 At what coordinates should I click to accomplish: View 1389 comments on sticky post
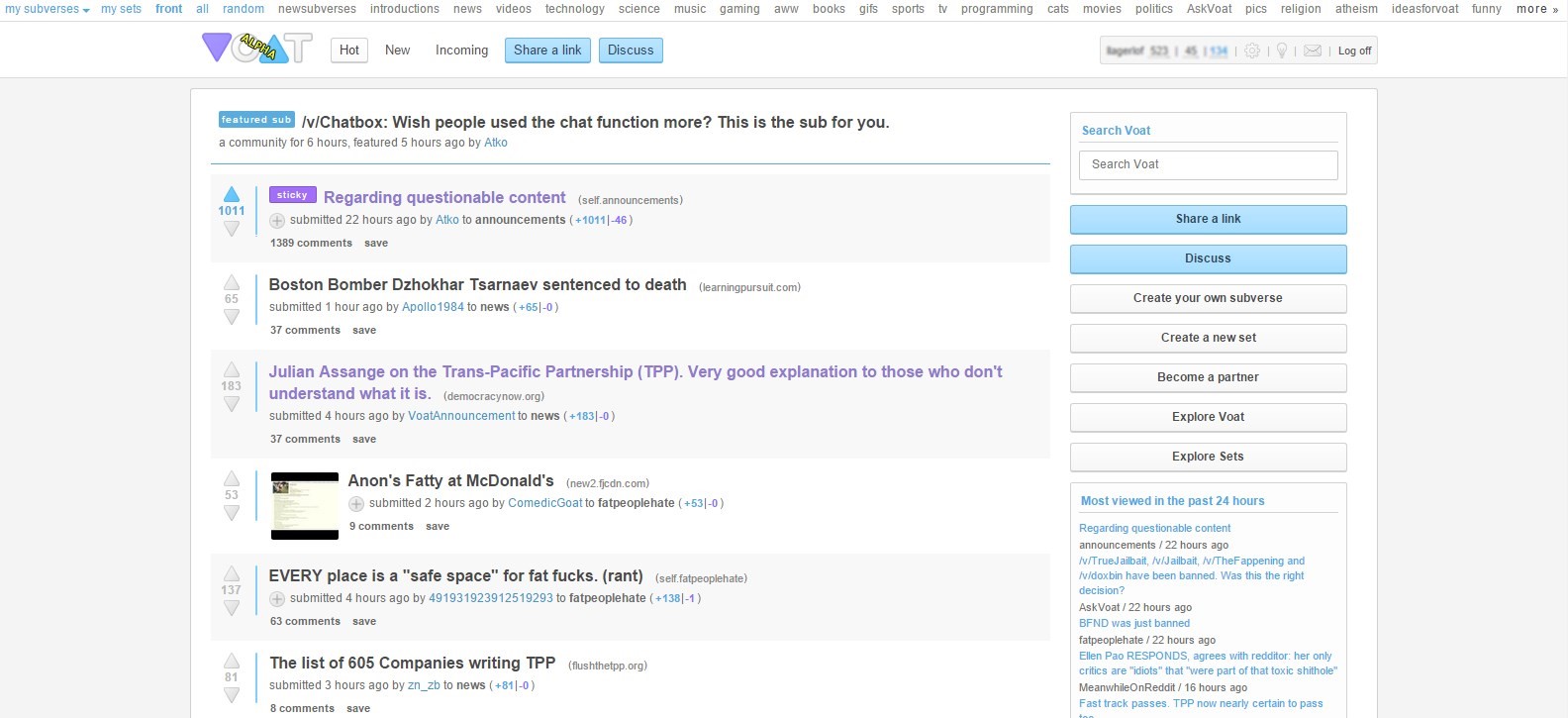pos(311,243)
